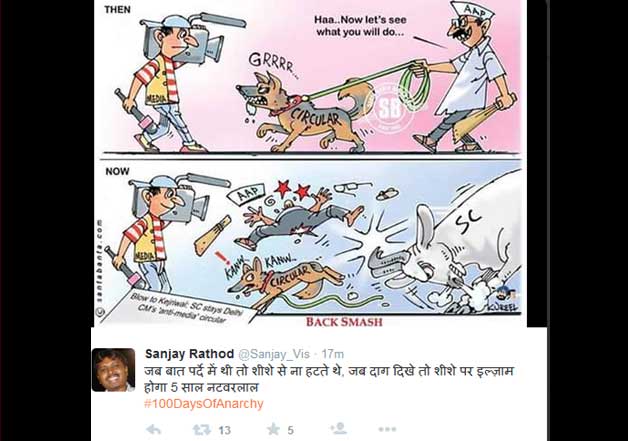Click the favorite count 5

(290, 430)
